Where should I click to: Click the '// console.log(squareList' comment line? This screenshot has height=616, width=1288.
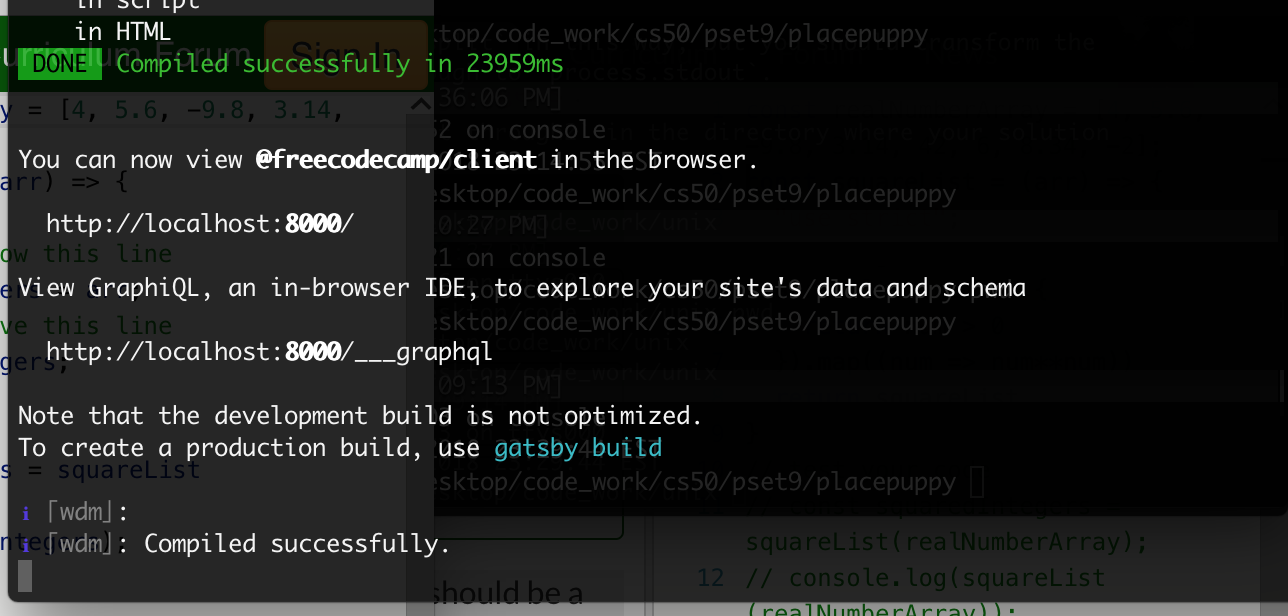(926, 578)
